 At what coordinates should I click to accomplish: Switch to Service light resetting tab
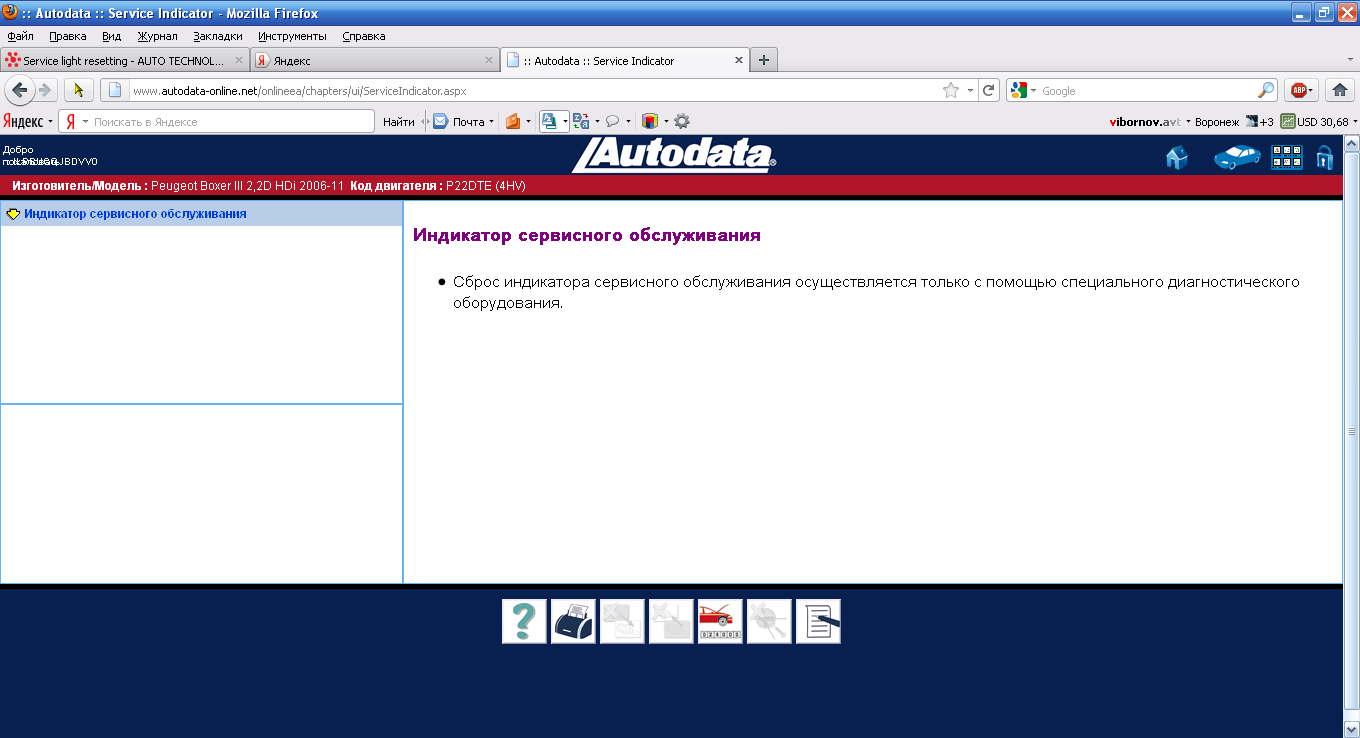pos(124,60)
